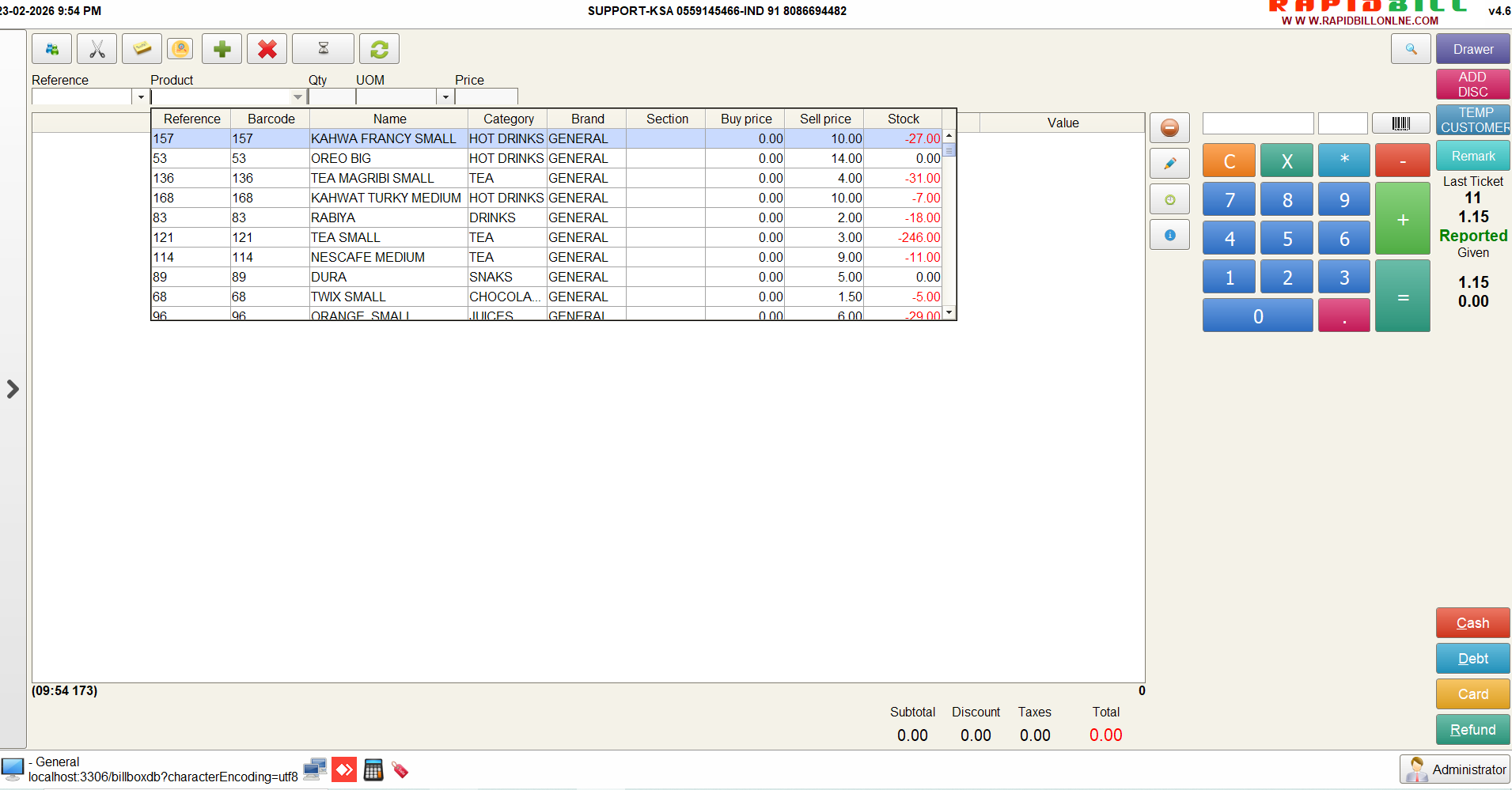Click the red sale tag icon
The width and height of the screenshot is (1512, 790).
[x=400, y=769]
